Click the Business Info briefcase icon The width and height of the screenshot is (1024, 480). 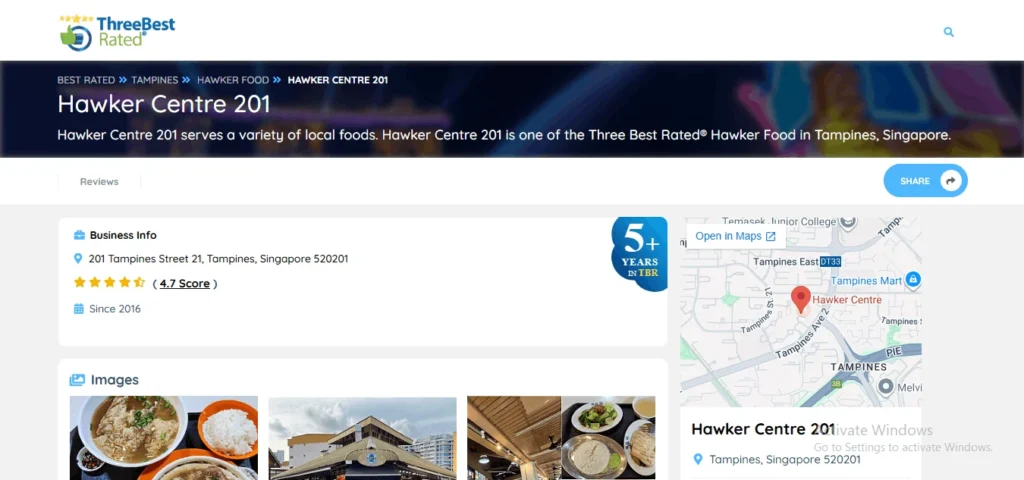coord(79,235)
